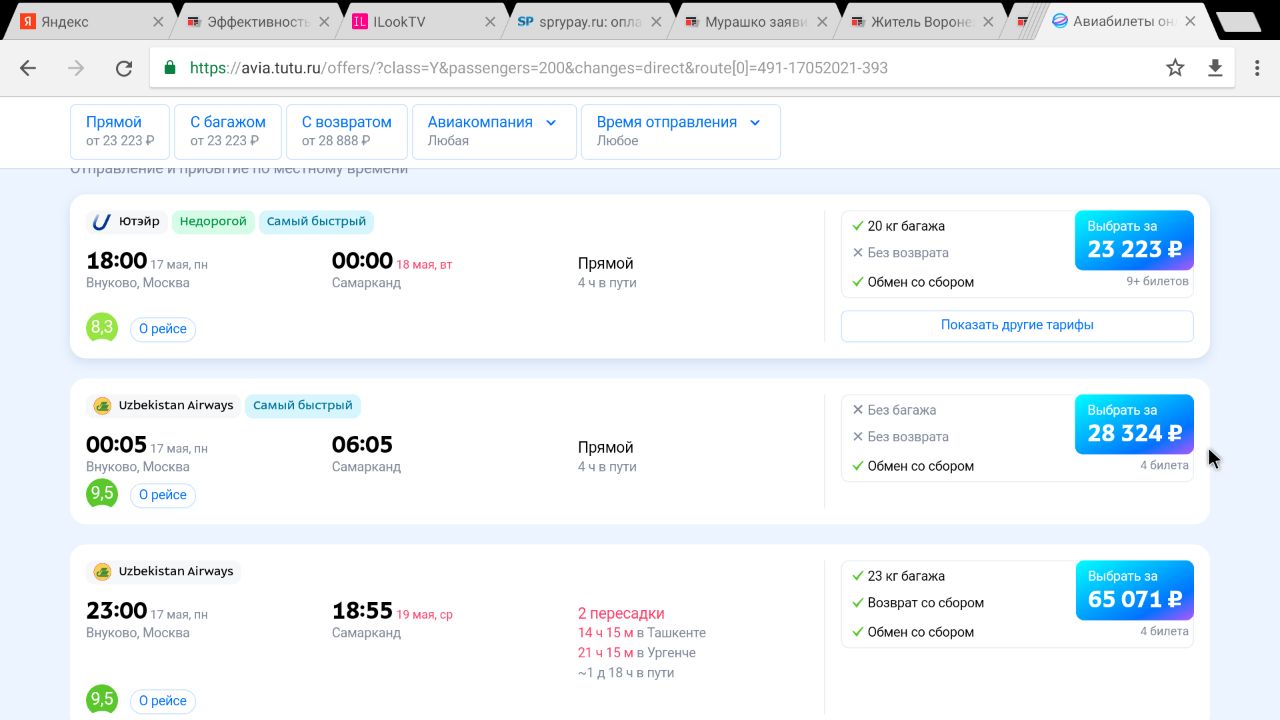Open the browser three-dot menu
This screenshot has width=1280, height=720.
tap(1257, 68)
